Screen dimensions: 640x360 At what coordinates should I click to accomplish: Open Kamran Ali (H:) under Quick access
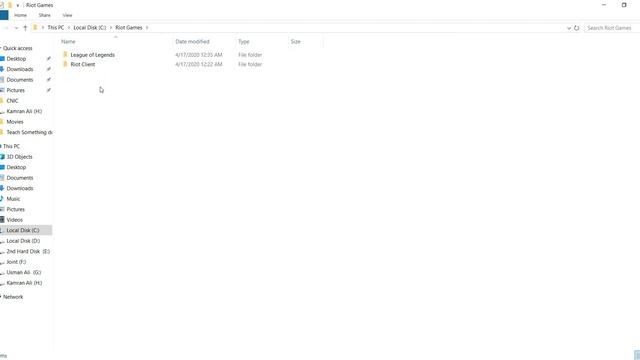click(24, 111)
